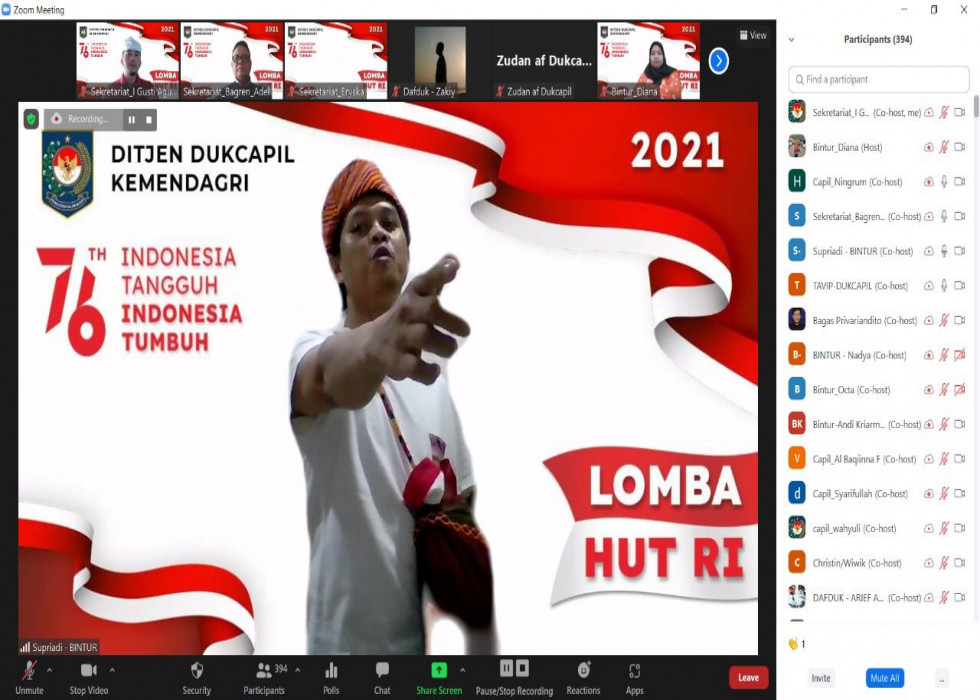This screenshot has width=980, height=700.
Task: Click the green encryption shield icon
Action: (x=31, y=119)
